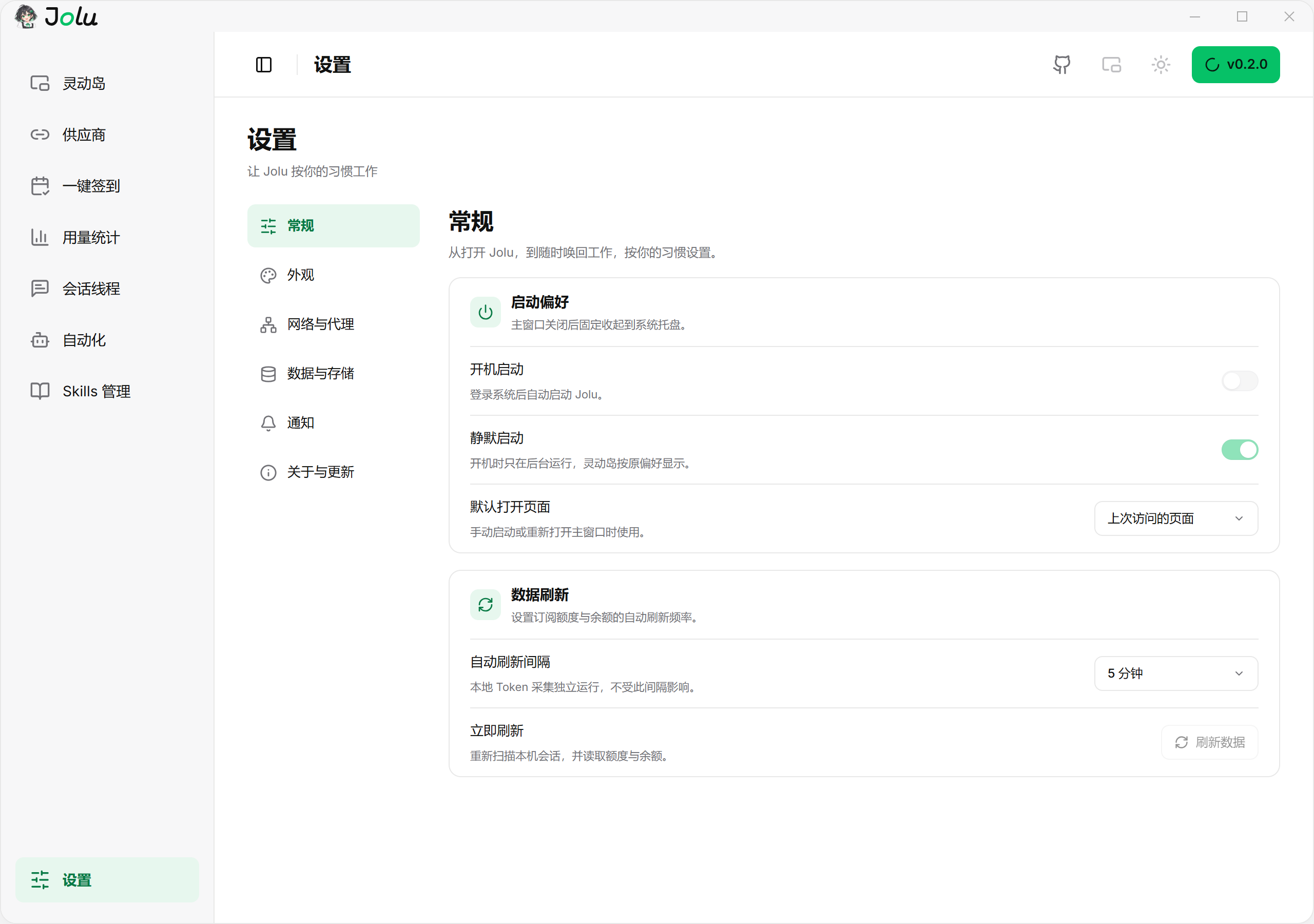Select 设置 at sidebar bottom

[x=107, y=880]
